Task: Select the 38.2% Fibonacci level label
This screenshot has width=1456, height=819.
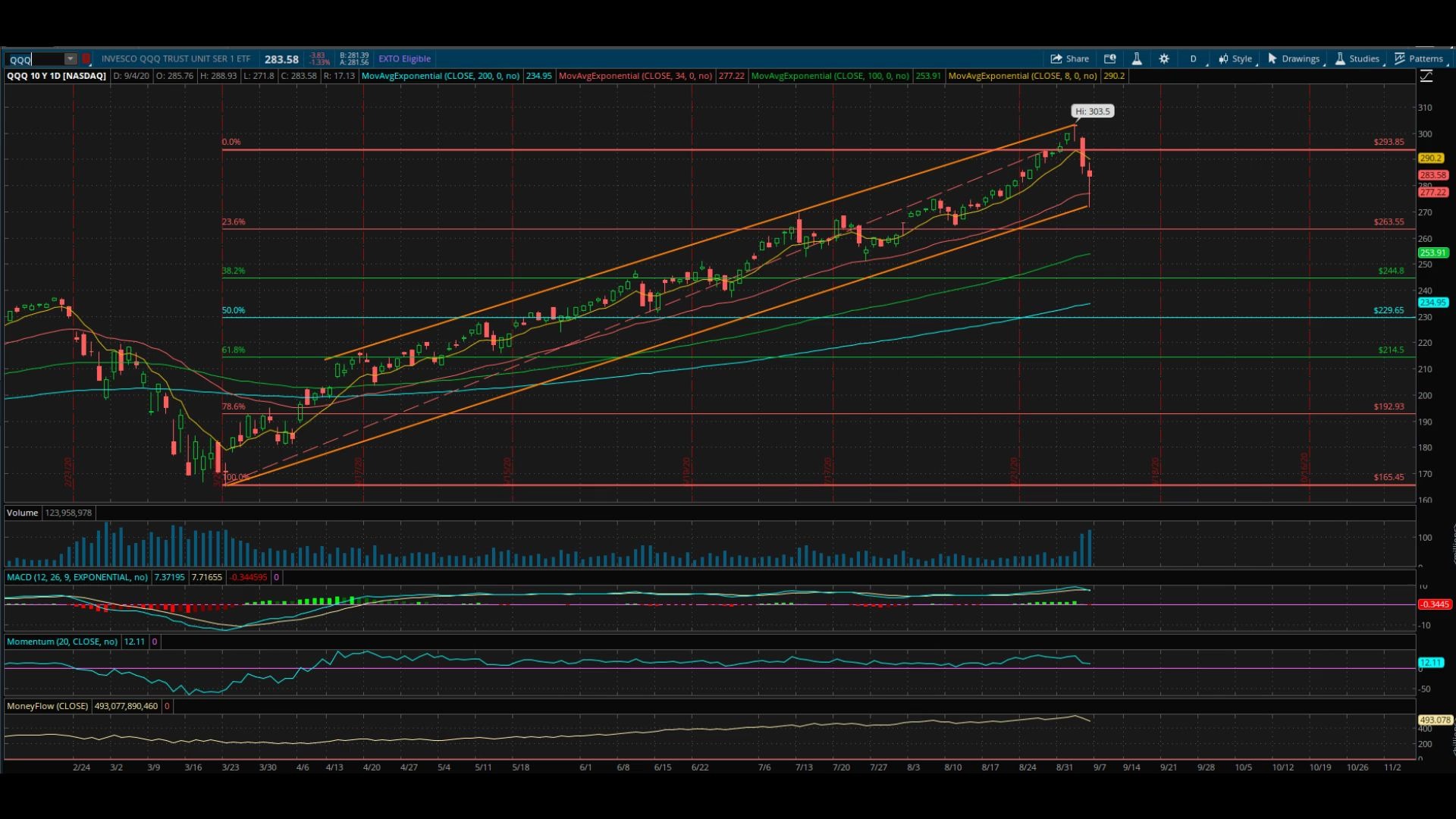Action: 234,271
